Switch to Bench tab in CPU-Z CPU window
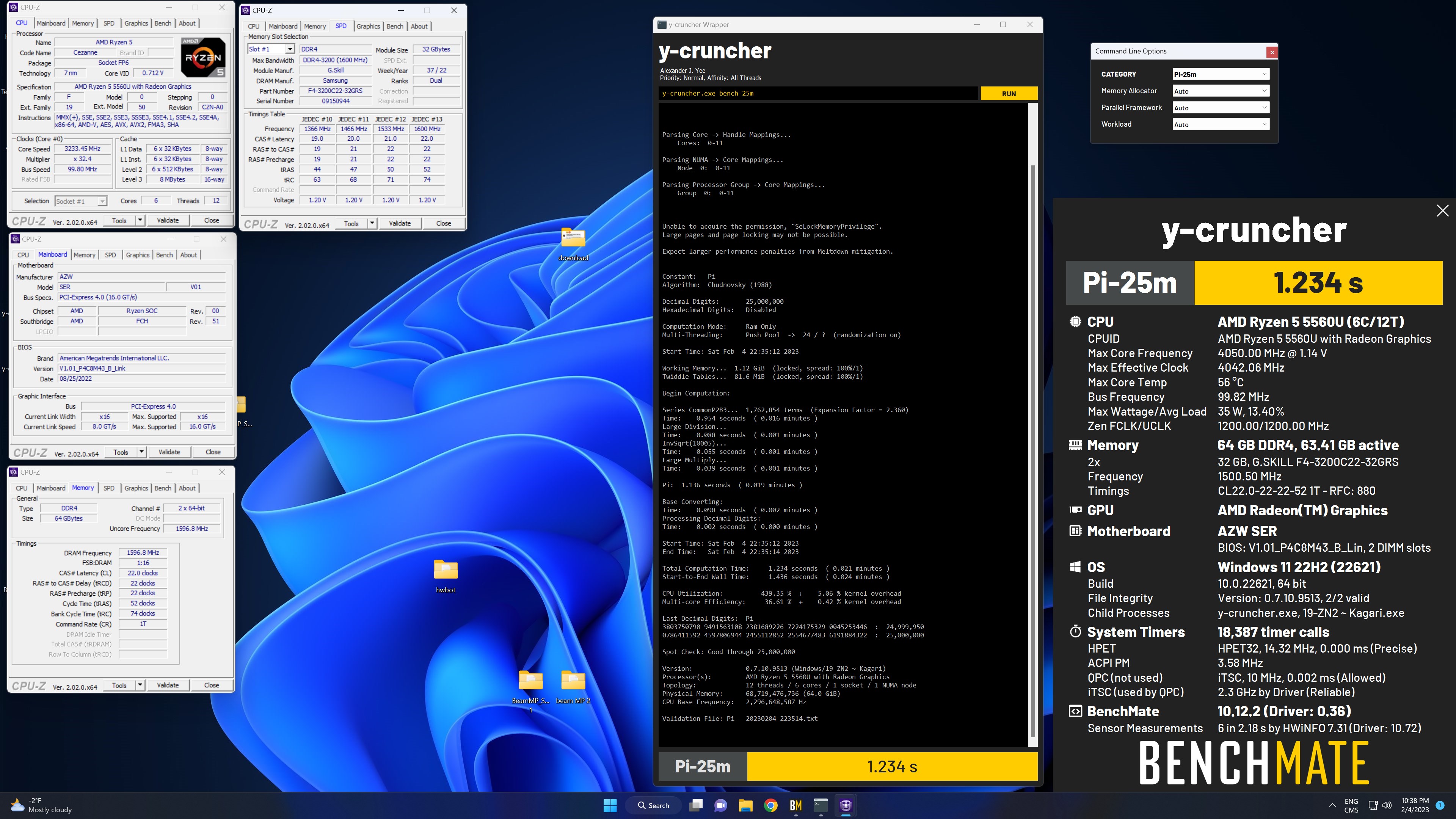The height and width of the screenshot is (819, 1456). (163, 23)
